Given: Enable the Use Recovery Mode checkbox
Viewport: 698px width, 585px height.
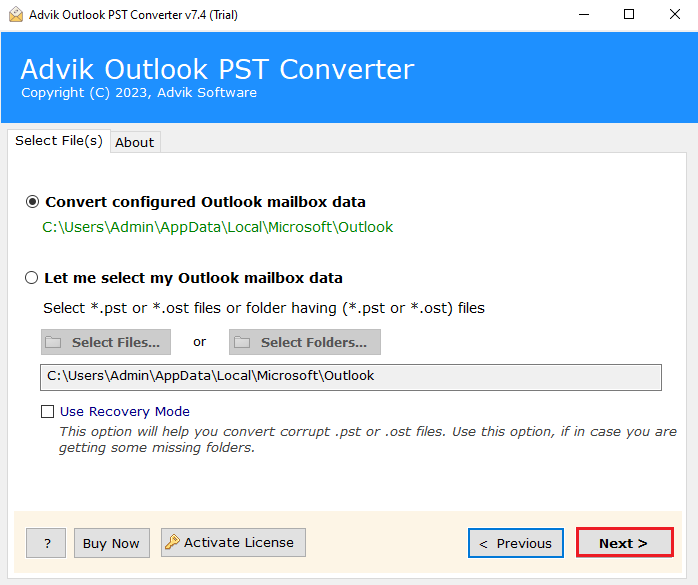Looking at the screenshot, I should coord(48,411).
